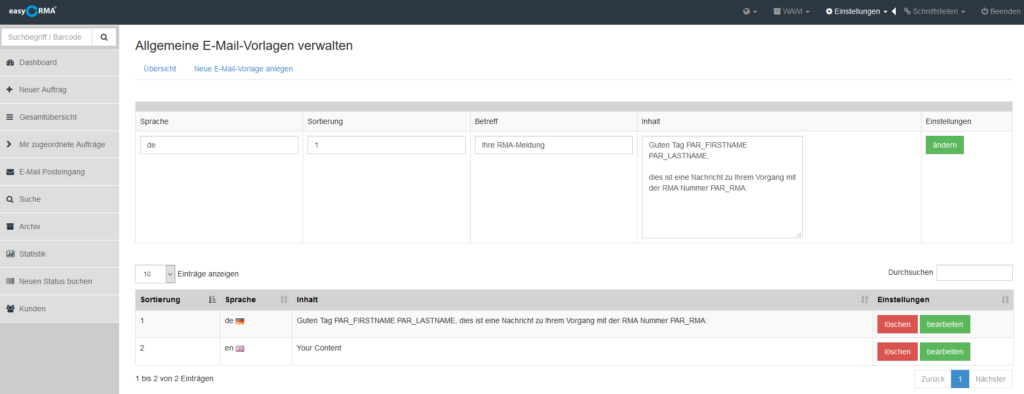Click the Betreff input field
1024x394 pixels.
pos(554,145)
